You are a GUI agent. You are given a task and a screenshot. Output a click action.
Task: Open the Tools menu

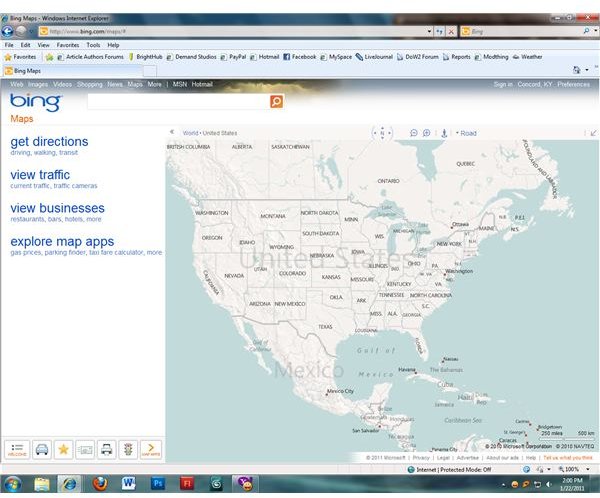pos(93,45)
